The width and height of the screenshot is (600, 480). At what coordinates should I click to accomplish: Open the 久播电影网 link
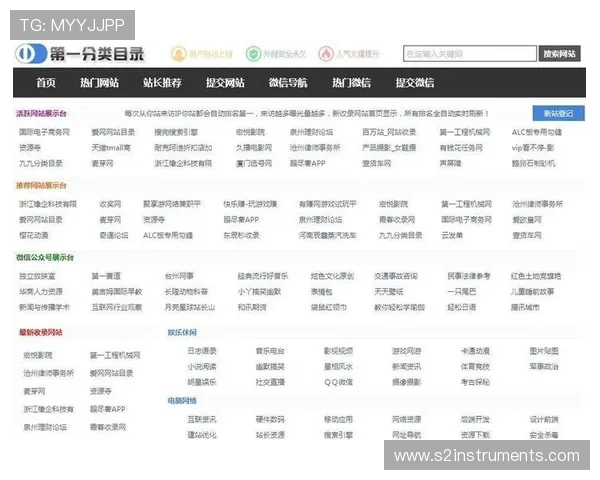pos(254,148)
